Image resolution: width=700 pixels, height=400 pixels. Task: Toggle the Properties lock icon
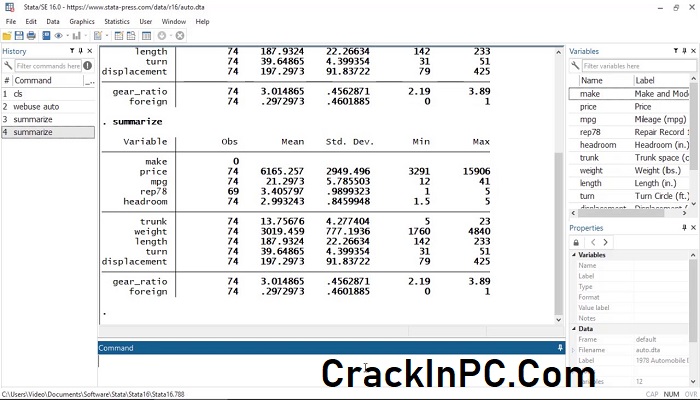click(576, 242)
